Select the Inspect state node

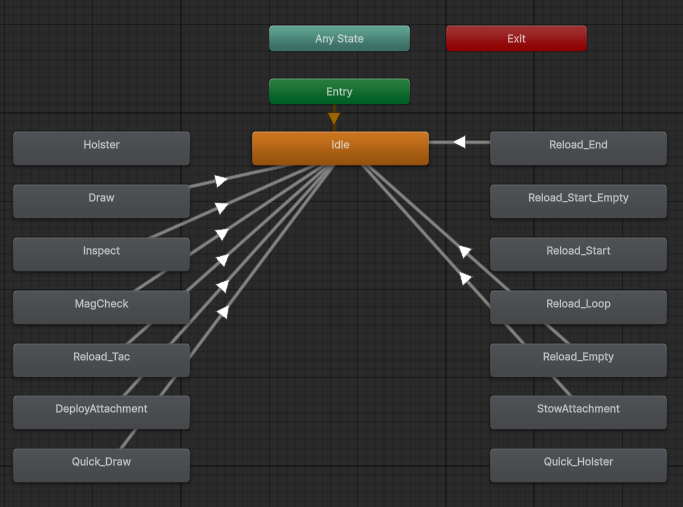[x=101, y=254]
